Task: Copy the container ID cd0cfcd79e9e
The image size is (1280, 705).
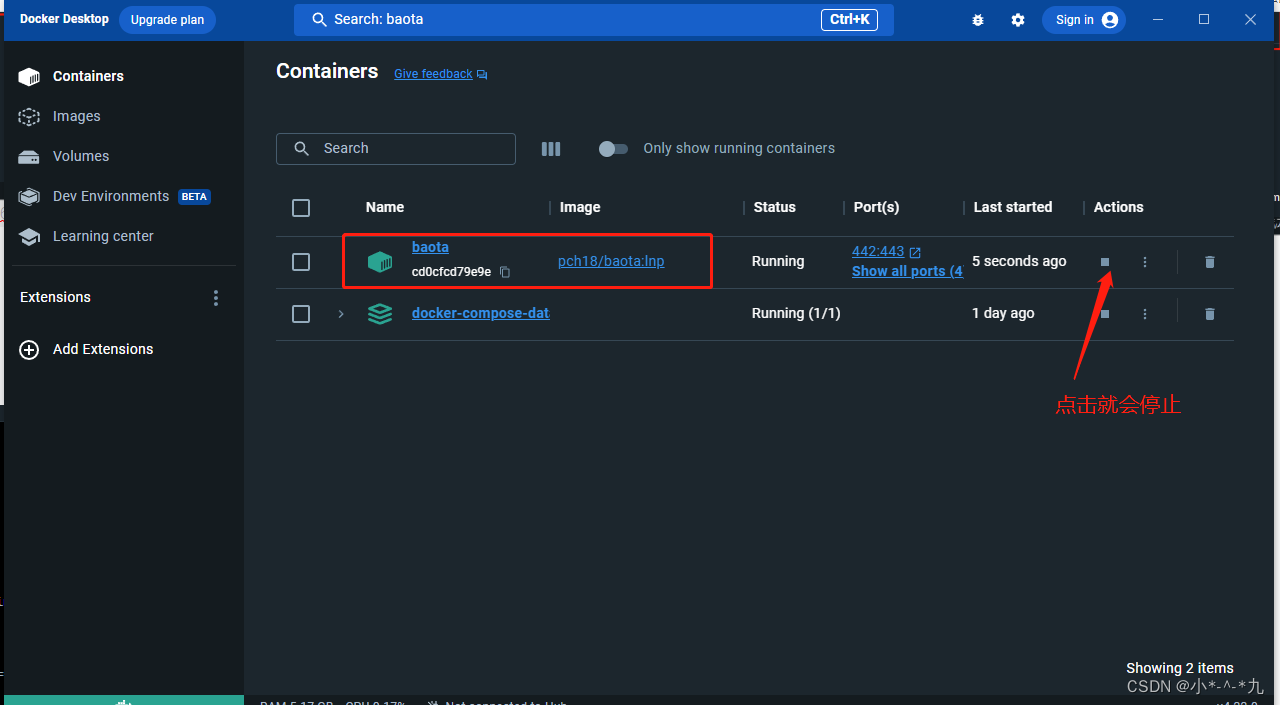Action: (505, 272)
